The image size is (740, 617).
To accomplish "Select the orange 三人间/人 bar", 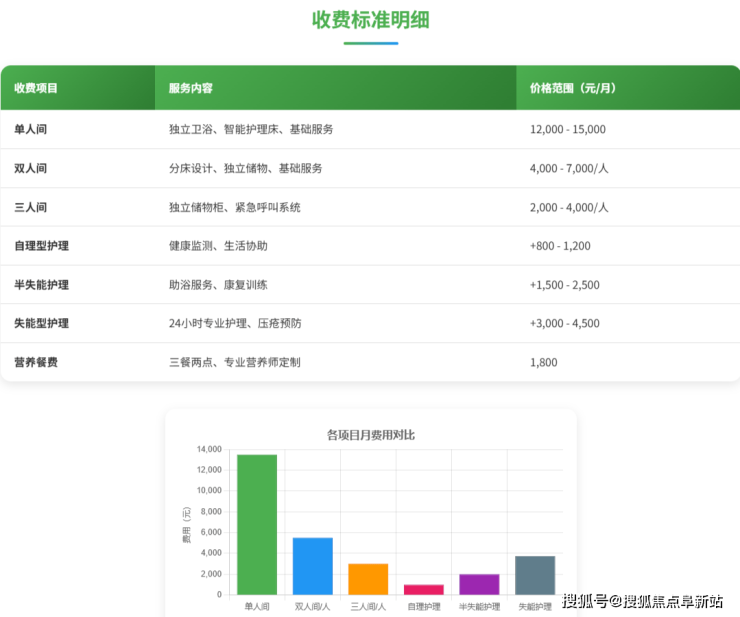I will (x=368, y=579).
